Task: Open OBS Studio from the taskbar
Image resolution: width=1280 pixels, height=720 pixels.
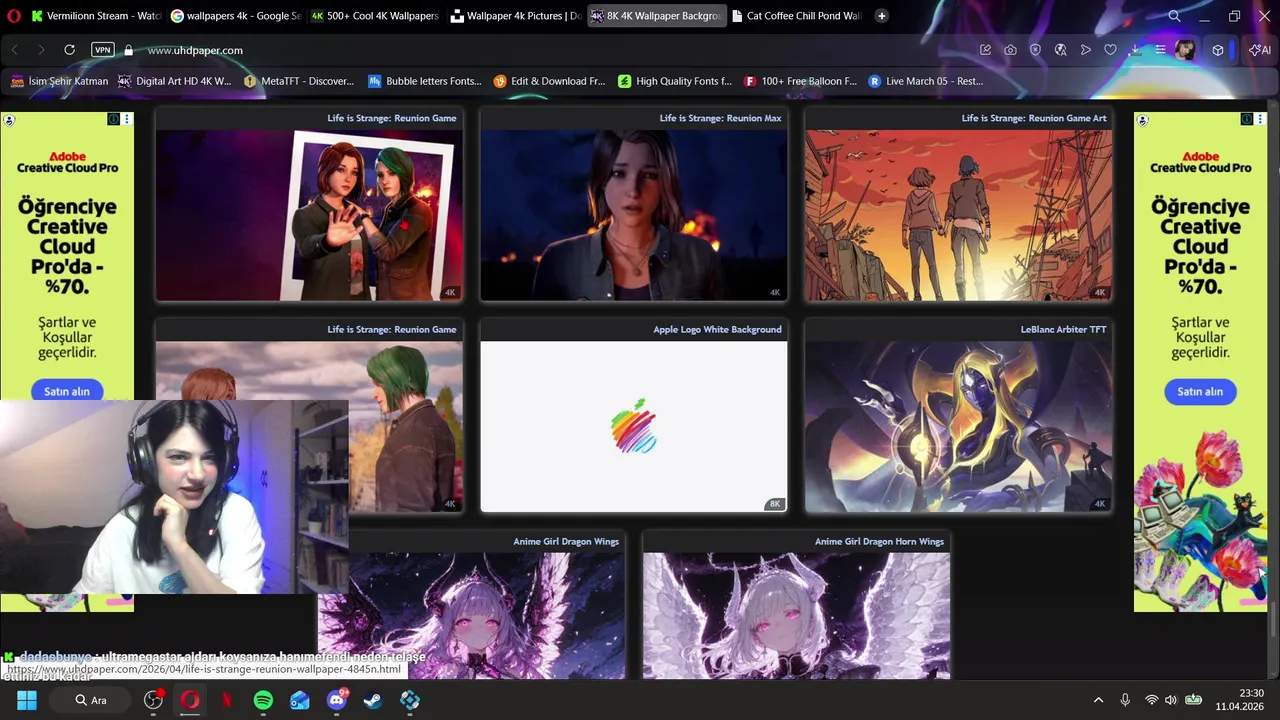Action: pos(153,700)
